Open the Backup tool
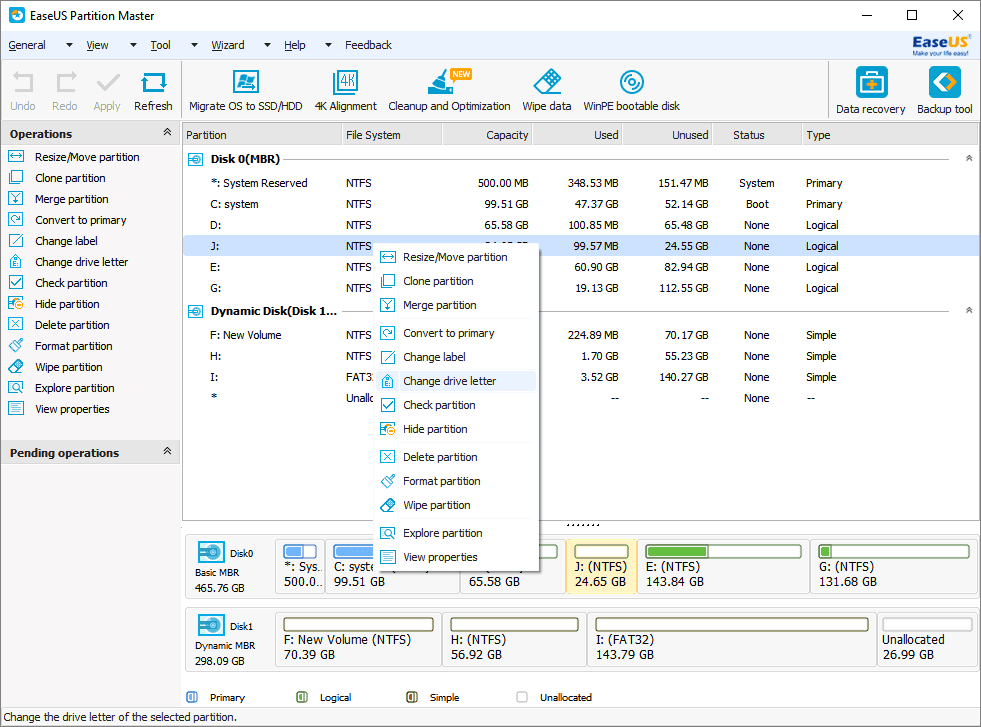 click(944, 91)
